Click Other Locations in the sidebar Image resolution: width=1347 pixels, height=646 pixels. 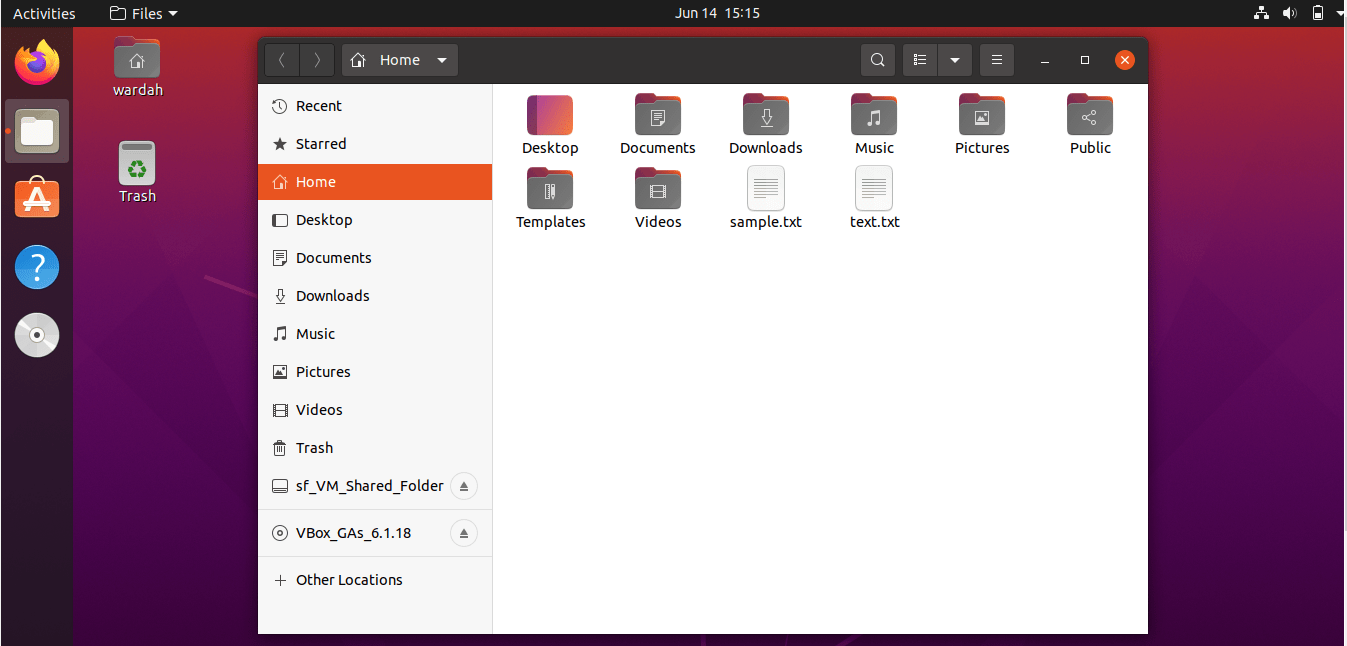coord(348,580)
